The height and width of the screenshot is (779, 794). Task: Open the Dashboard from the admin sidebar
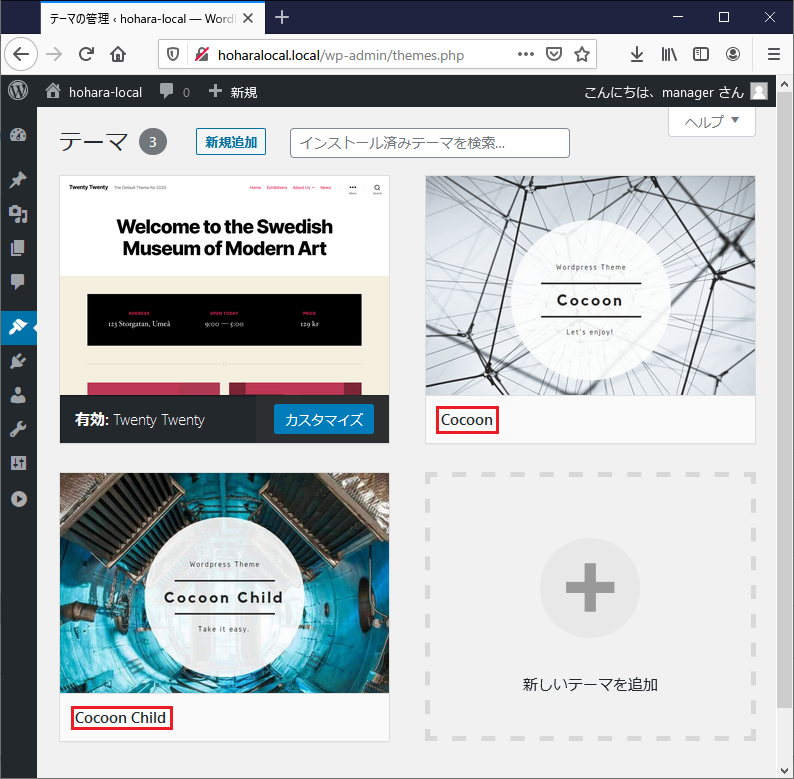(18, 136)
